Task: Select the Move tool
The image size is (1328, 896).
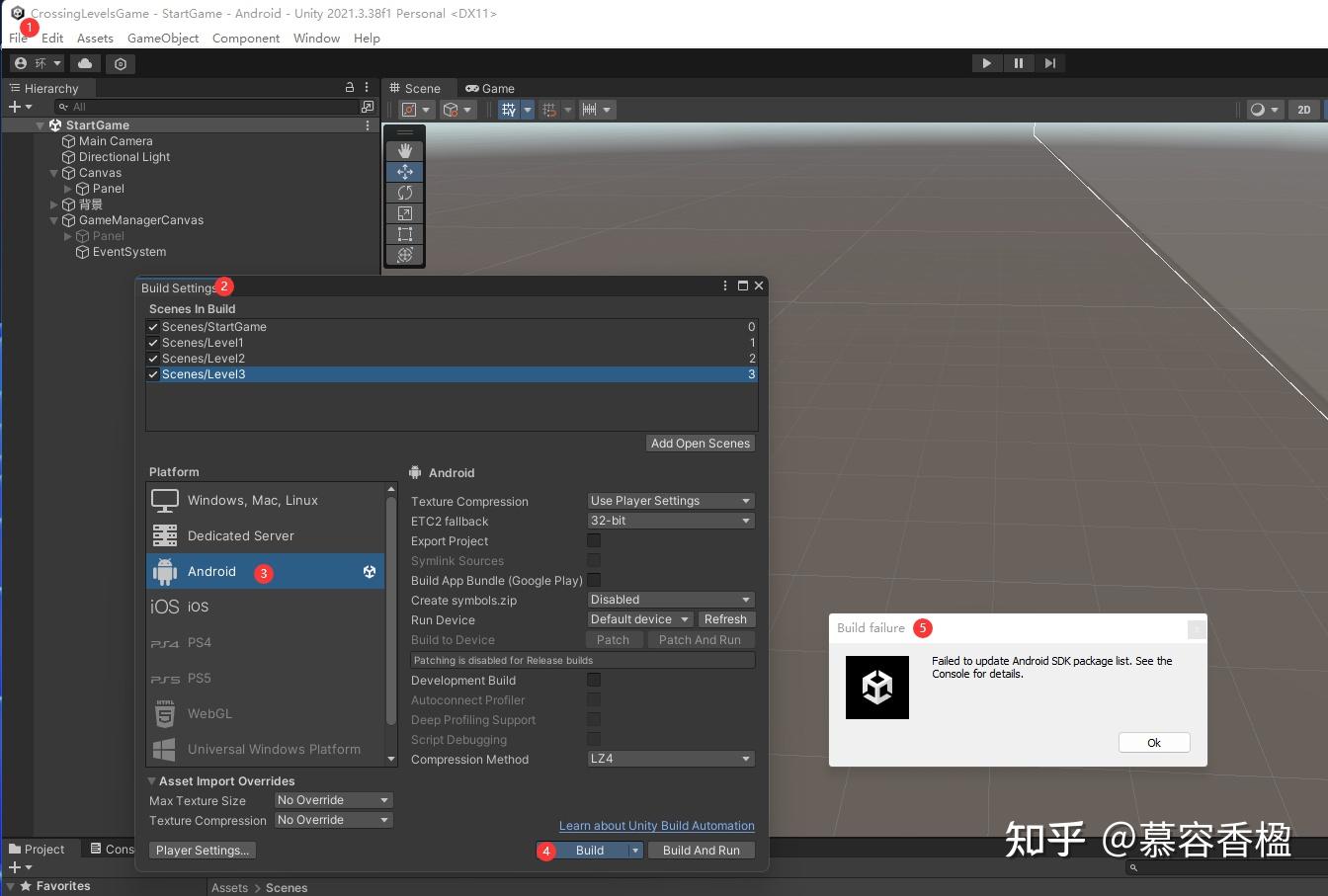Action: (x=404, y=171)
